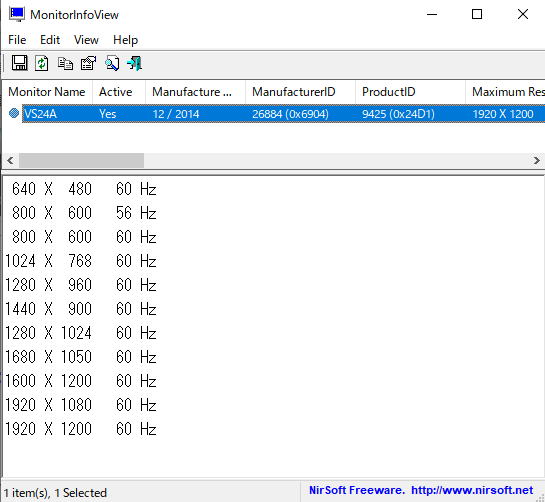545x502 pixels.
Task: Open the File menu
Action: [17, 40]
